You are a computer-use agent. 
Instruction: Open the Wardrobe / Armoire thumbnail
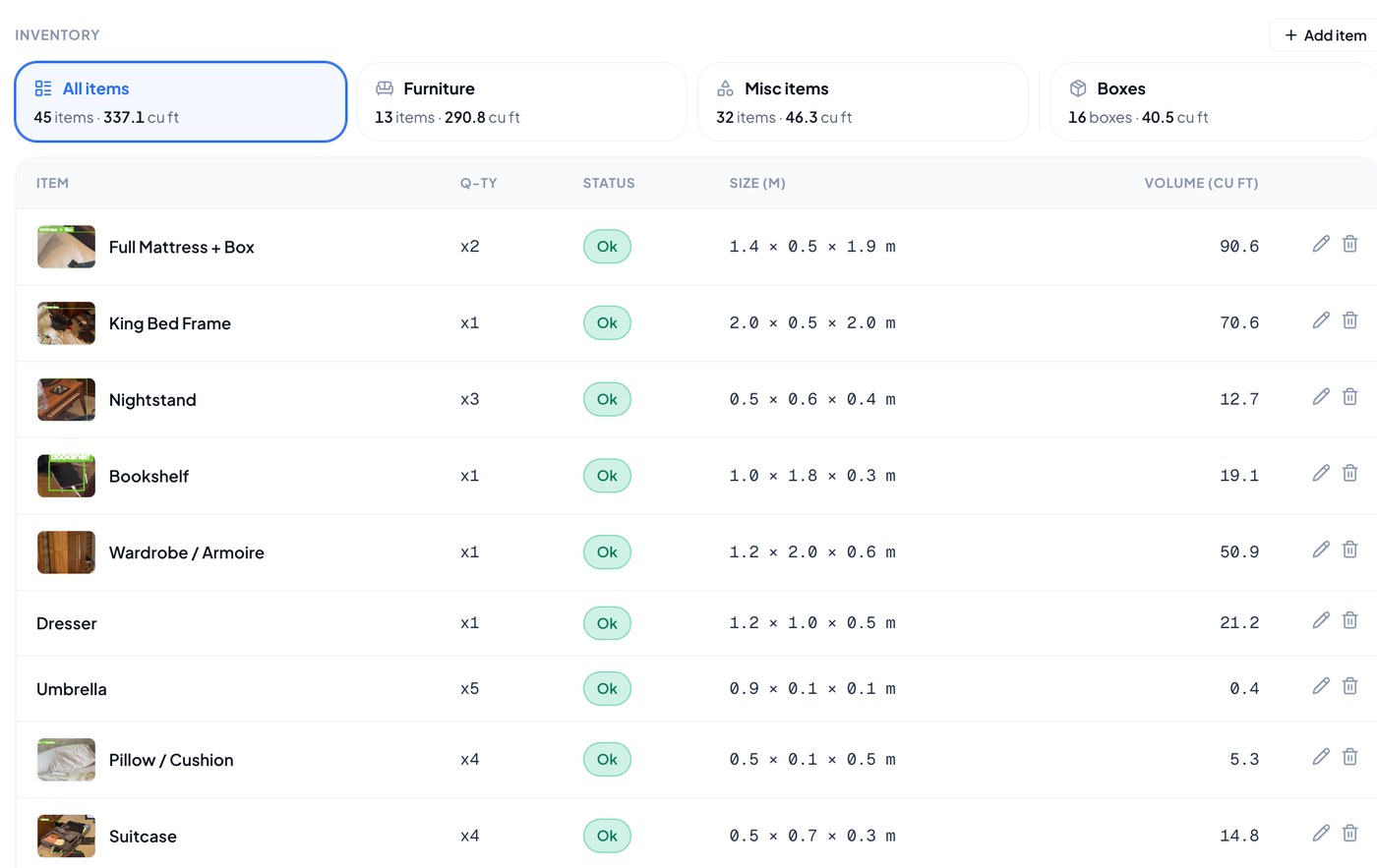(x=66, y=552)
